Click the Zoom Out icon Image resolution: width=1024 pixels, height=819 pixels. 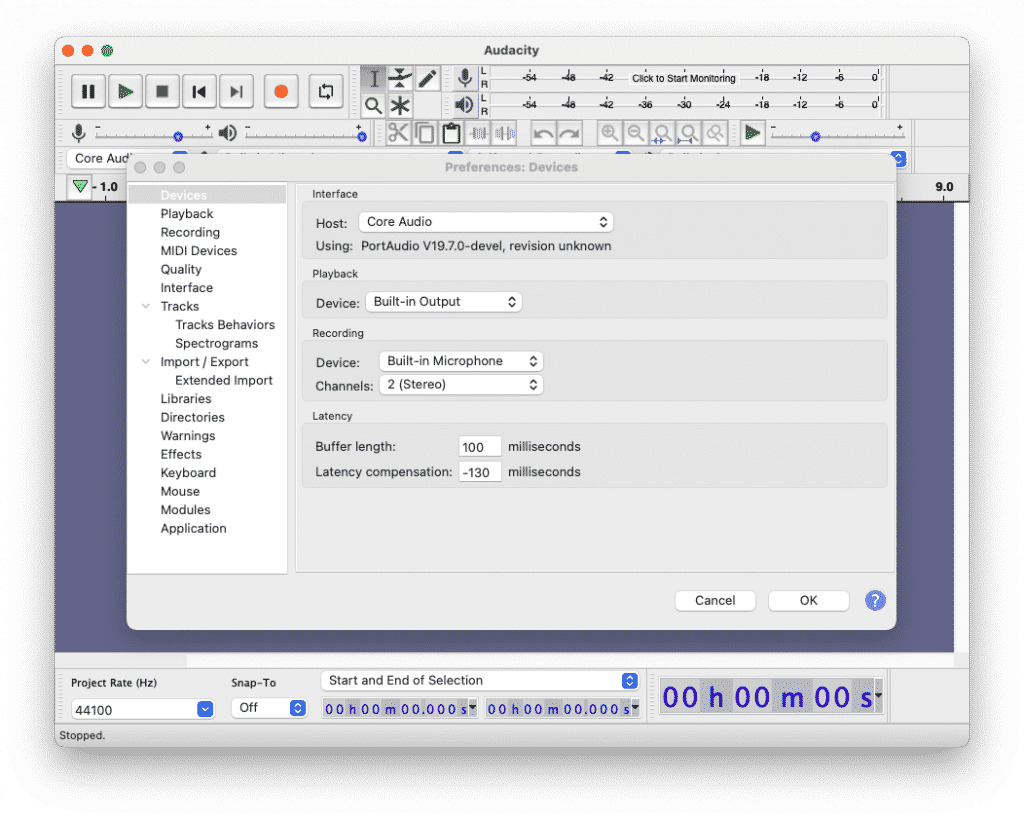coord(635,133)
